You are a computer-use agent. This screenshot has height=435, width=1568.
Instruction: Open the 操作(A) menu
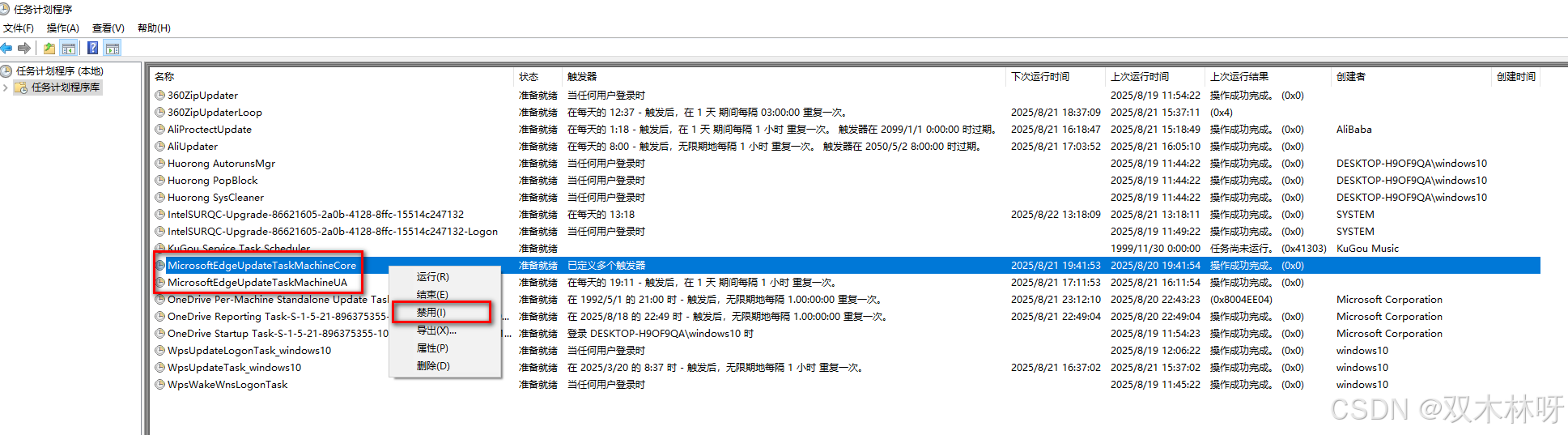point(62,28)
